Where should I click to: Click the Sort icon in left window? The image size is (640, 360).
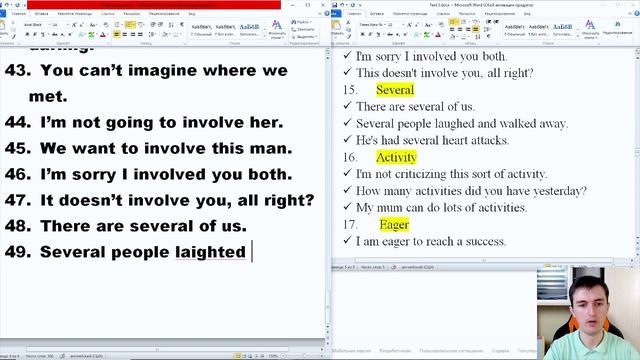pos(171,25)
